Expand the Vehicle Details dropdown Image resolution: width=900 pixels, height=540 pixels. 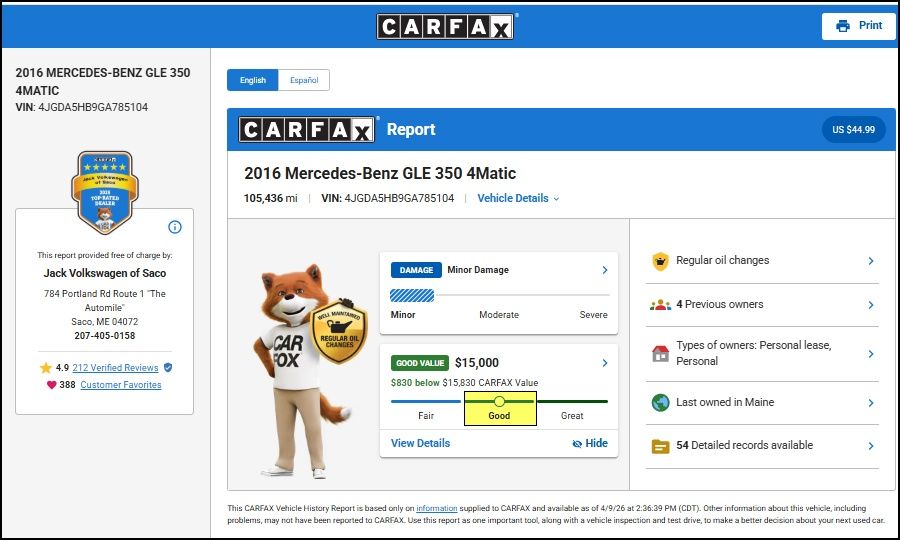518,198
